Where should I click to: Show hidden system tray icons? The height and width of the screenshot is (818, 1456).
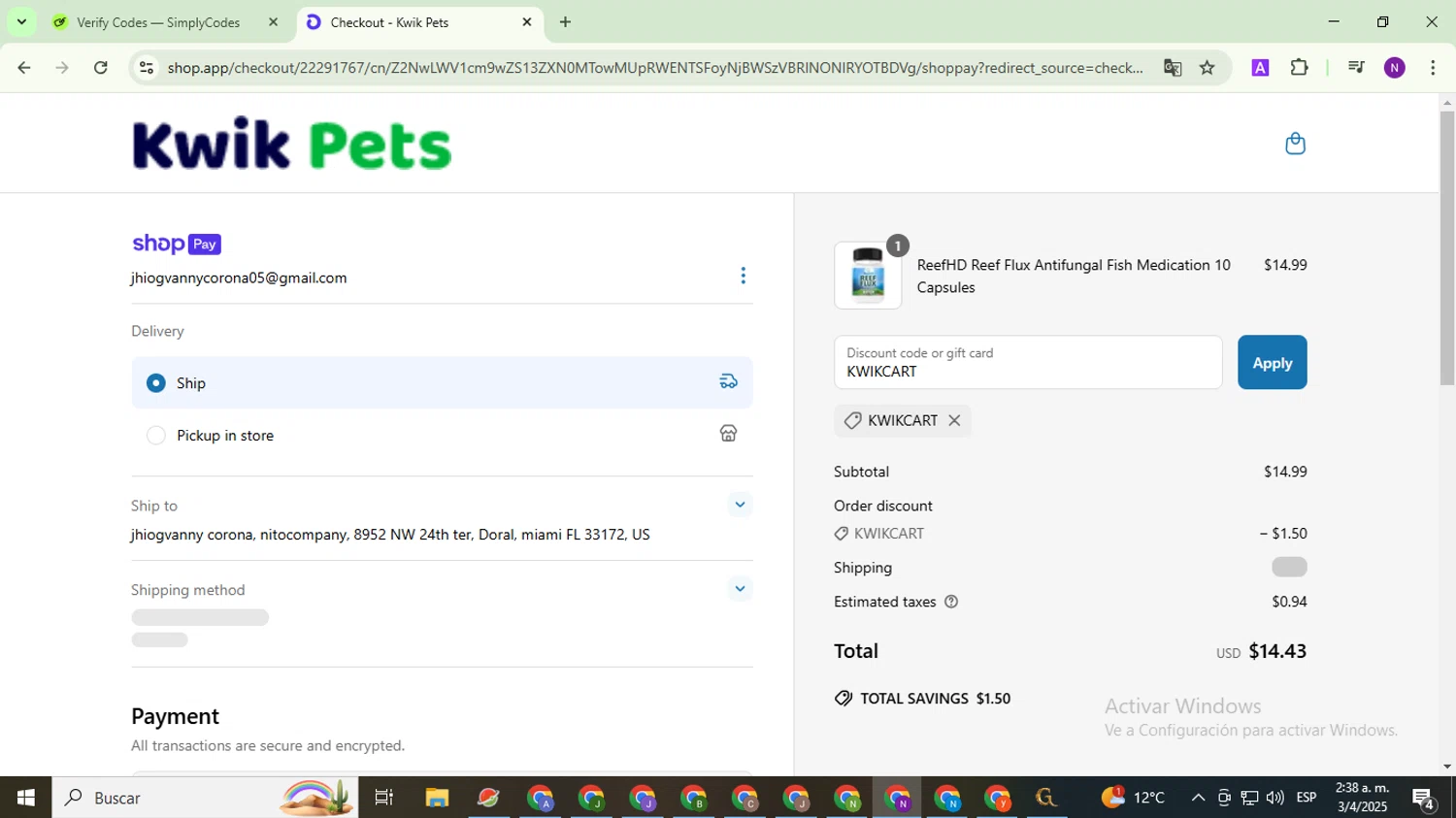(x=1198, y=798)
